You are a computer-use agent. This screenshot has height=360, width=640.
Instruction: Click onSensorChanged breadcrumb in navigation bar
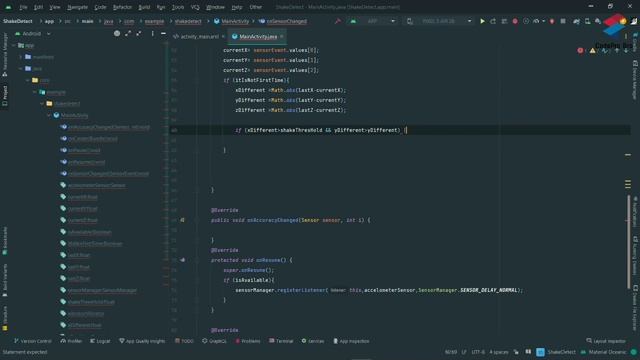pyautogui.click(x=282, y=21)
